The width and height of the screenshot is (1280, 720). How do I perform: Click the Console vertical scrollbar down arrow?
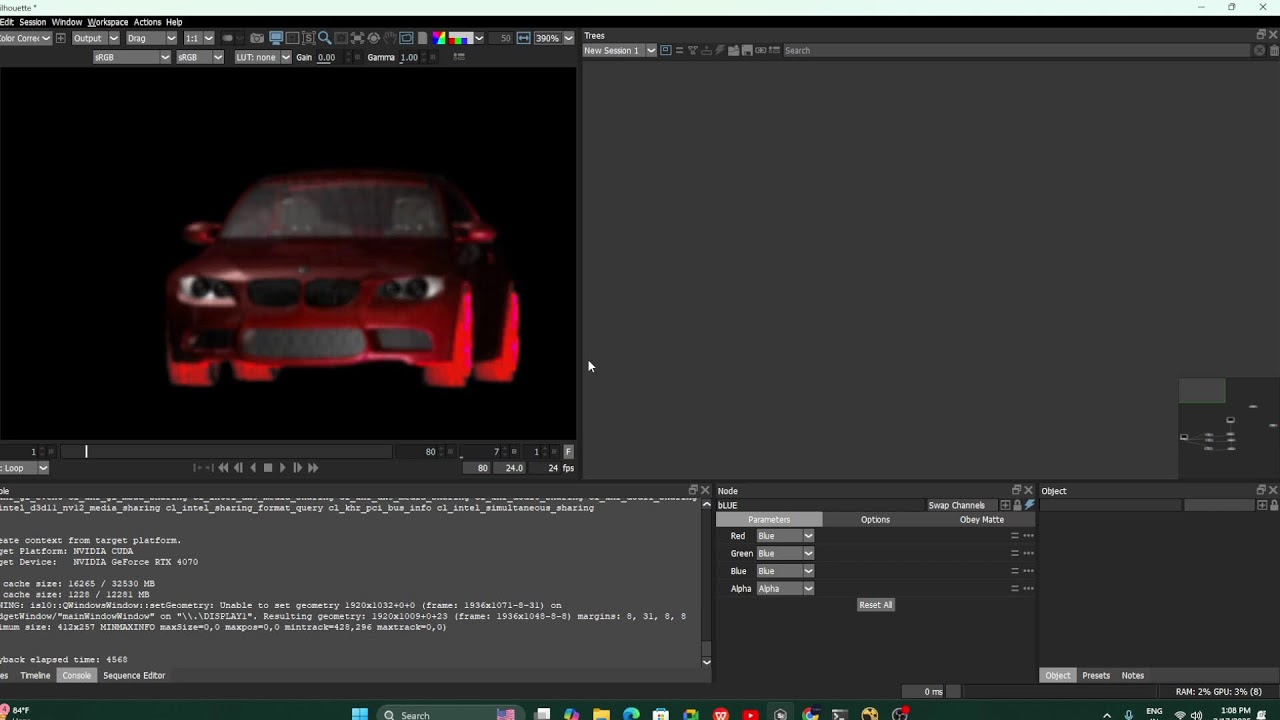coord(706,662)
